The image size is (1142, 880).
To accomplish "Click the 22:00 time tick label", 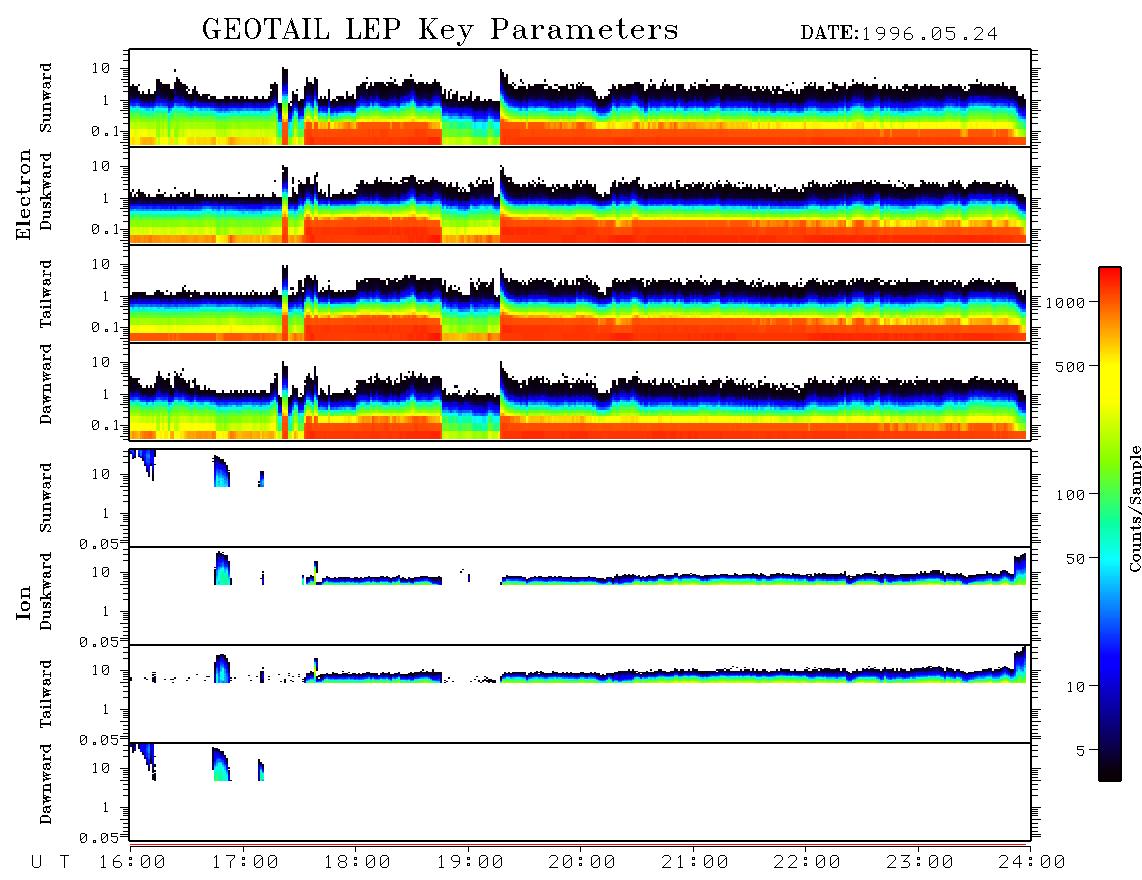I will (x=807, y=862).
